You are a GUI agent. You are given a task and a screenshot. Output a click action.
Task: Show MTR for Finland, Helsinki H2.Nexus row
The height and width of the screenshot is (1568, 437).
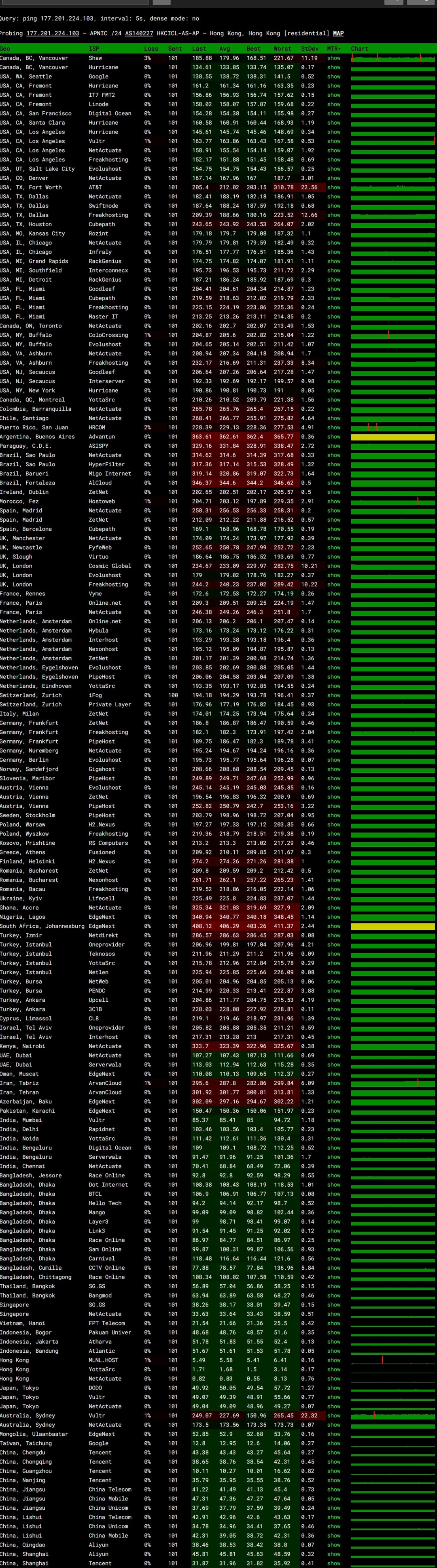click(x=333, y=862)
